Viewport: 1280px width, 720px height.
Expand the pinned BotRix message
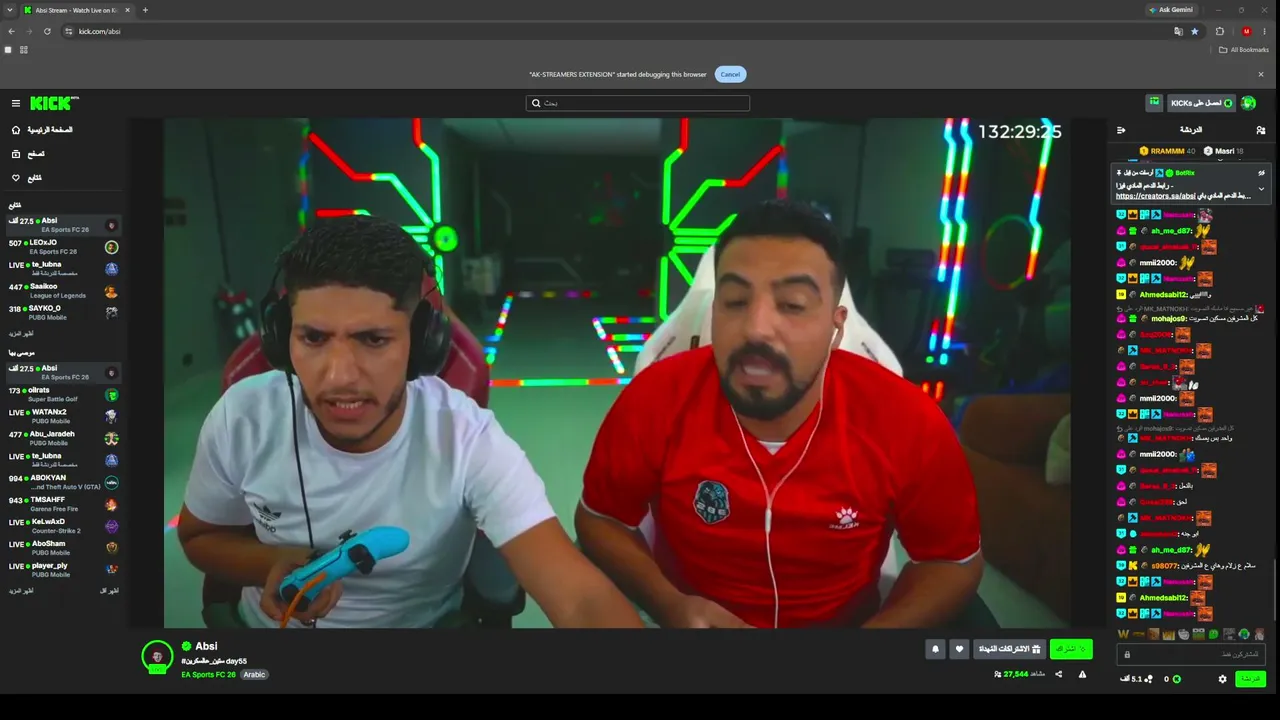[1261, 189]
